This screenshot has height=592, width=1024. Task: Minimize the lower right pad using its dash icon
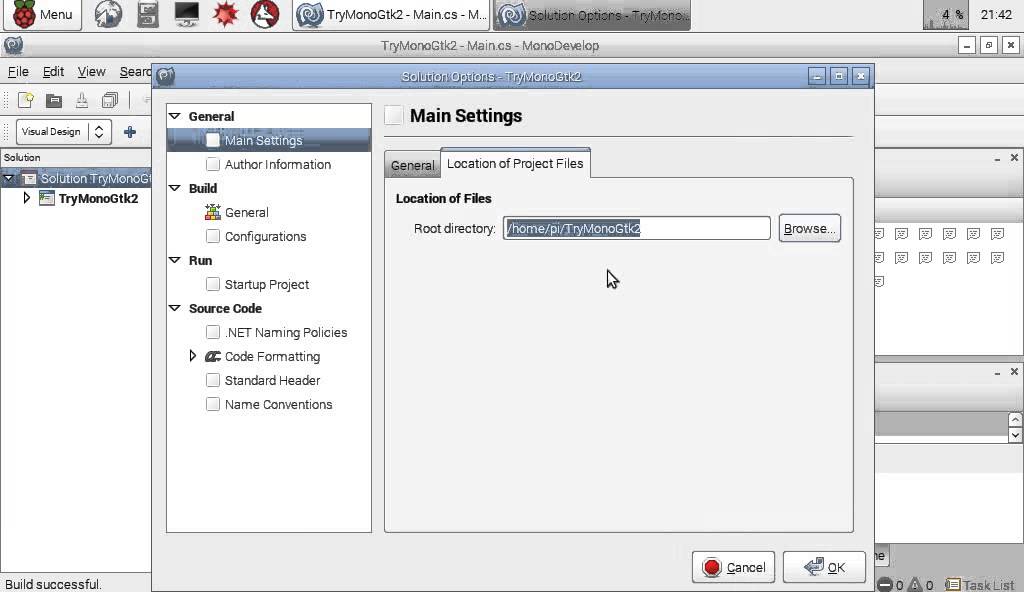point(997,372)
